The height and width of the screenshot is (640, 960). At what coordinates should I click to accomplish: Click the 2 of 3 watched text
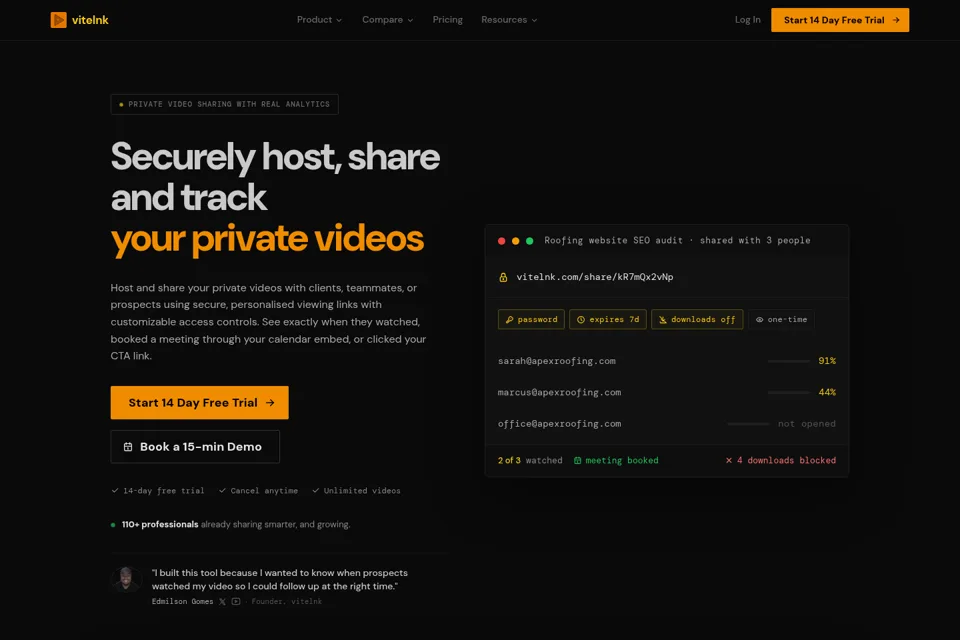pyautogui.click(x=530, y=460)
